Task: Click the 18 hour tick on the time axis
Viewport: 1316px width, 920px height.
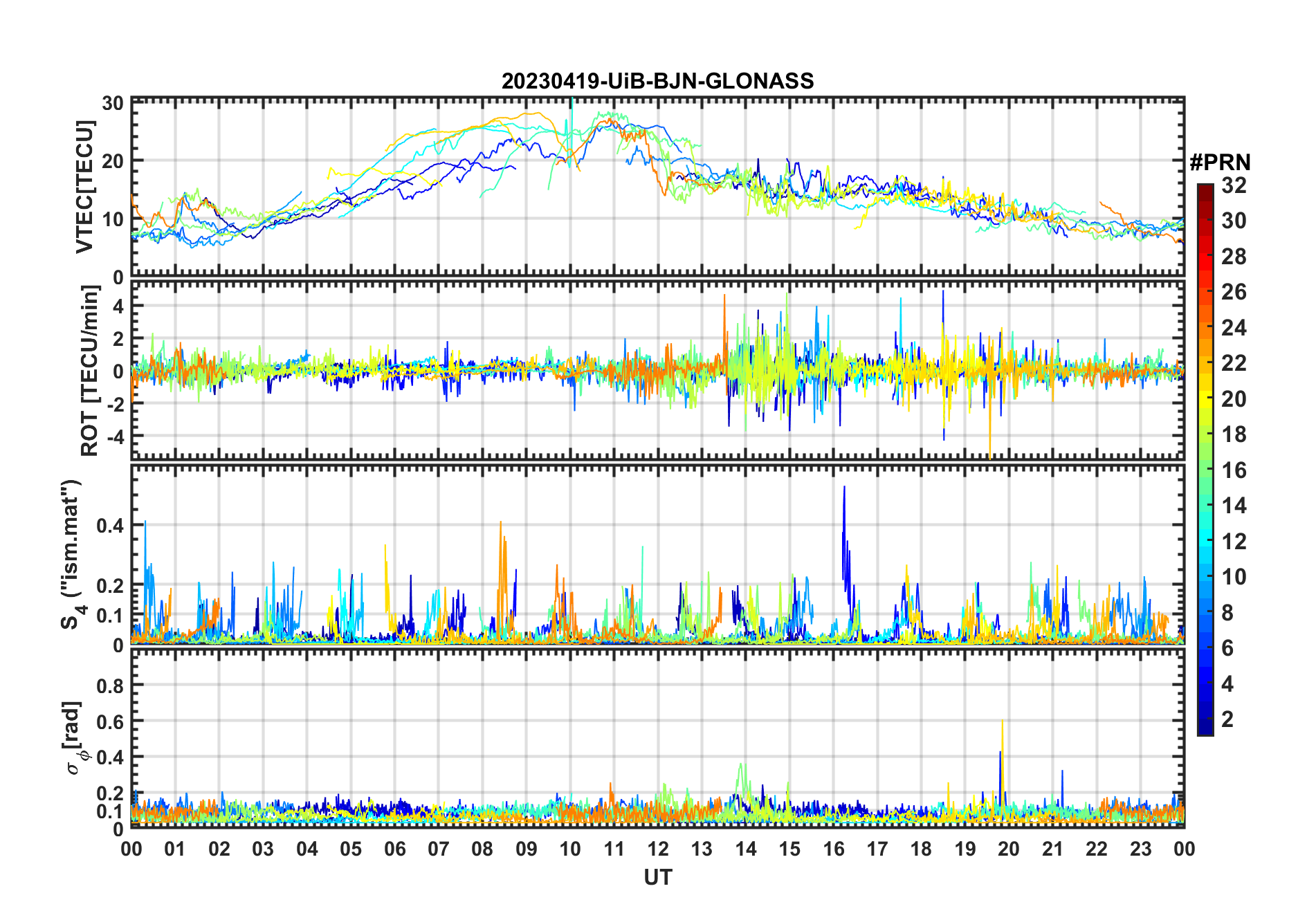Action: [921, 849]
